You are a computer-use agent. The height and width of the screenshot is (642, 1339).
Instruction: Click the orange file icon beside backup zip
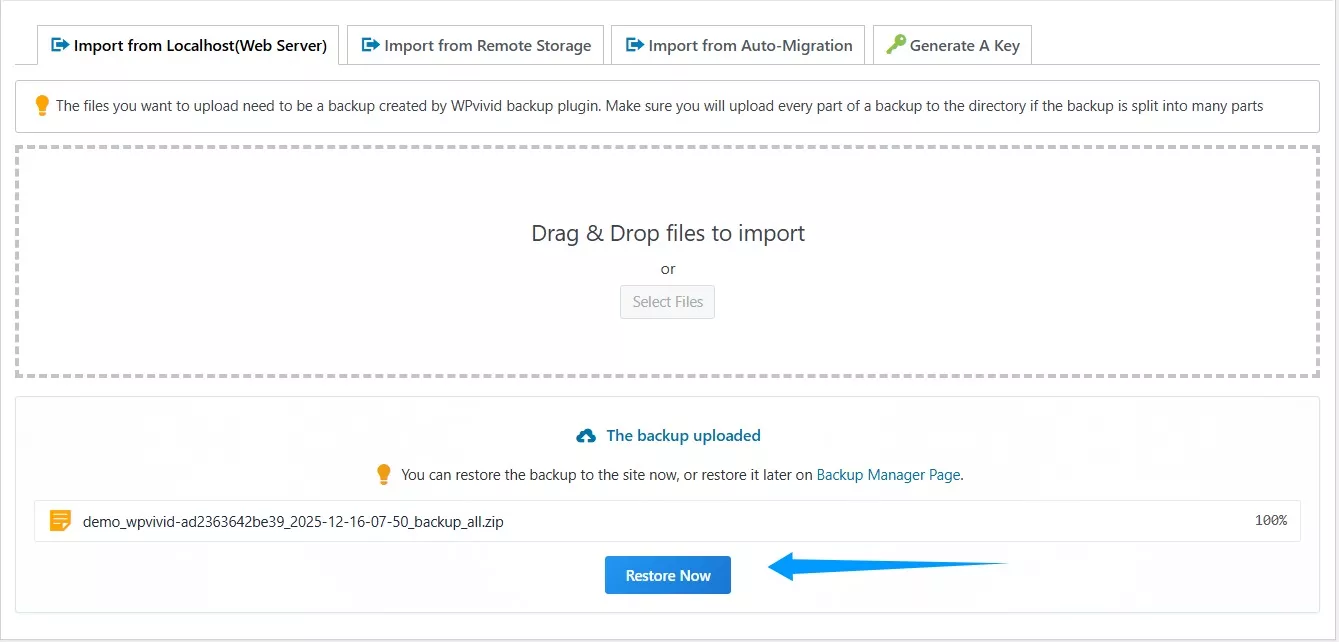click(61, 521)
